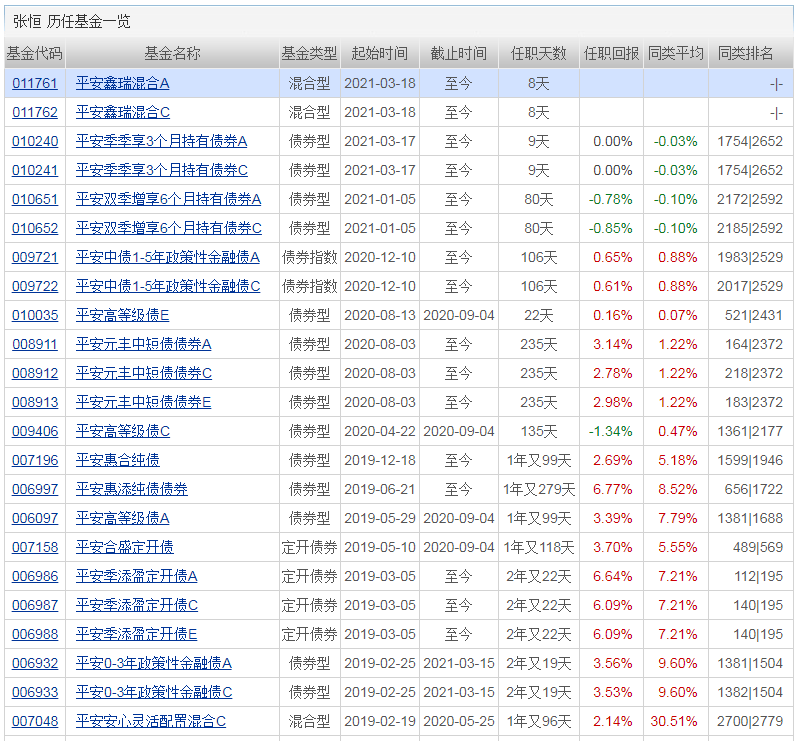Open fund 平安双季增享6个月持有债券A

tap(168, 200)
